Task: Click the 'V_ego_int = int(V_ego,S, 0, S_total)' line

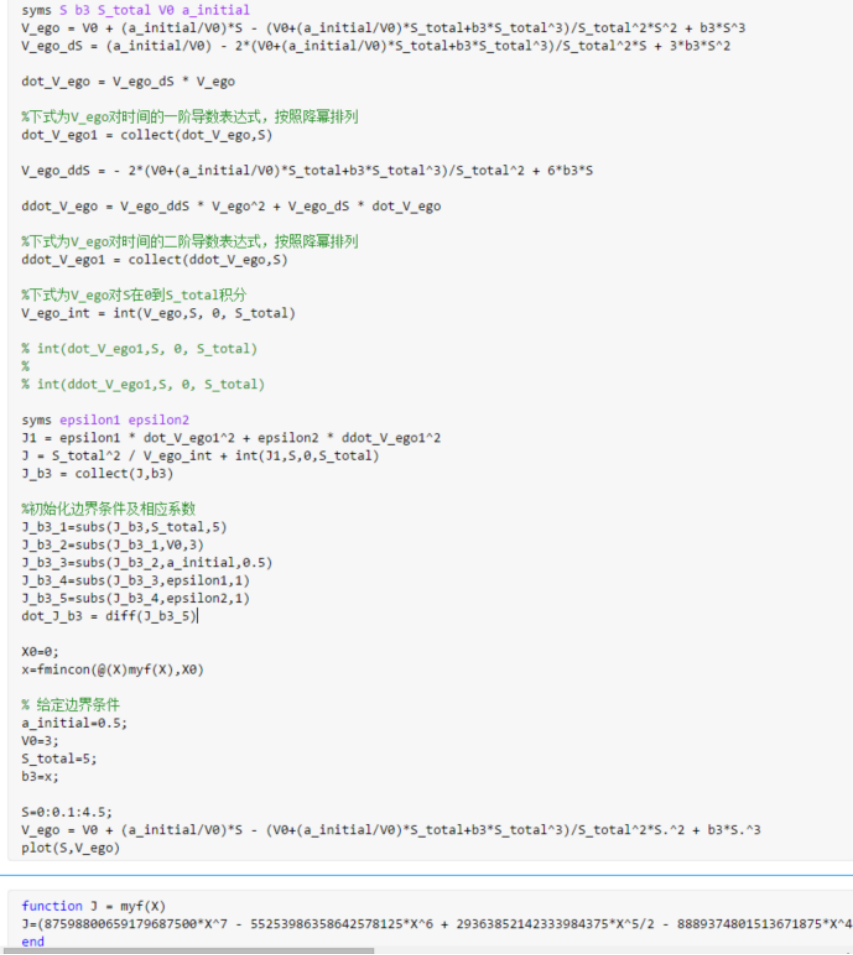Action: [158, 313]
